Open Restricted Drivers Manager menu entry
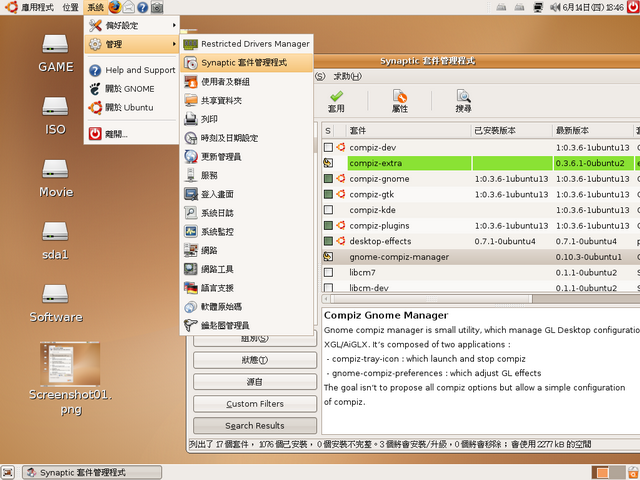Screen dimensions: 640x480 coord(247,44)
